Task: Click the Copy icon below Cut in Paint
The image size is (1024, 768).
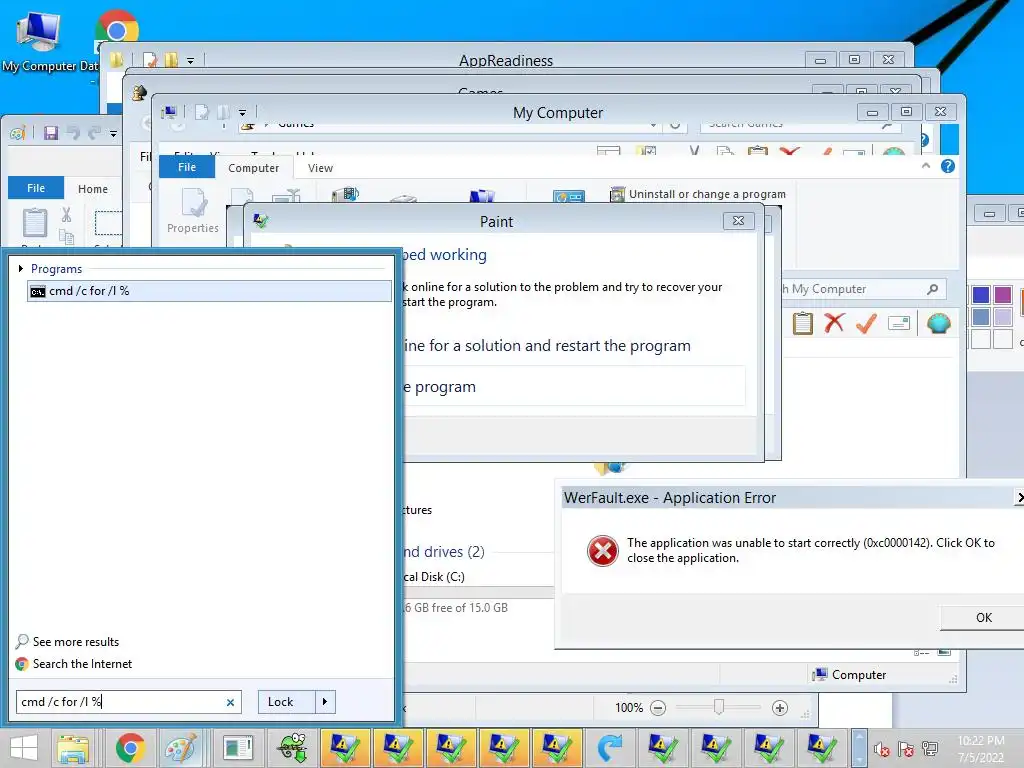Action: (x=67, y=236)
